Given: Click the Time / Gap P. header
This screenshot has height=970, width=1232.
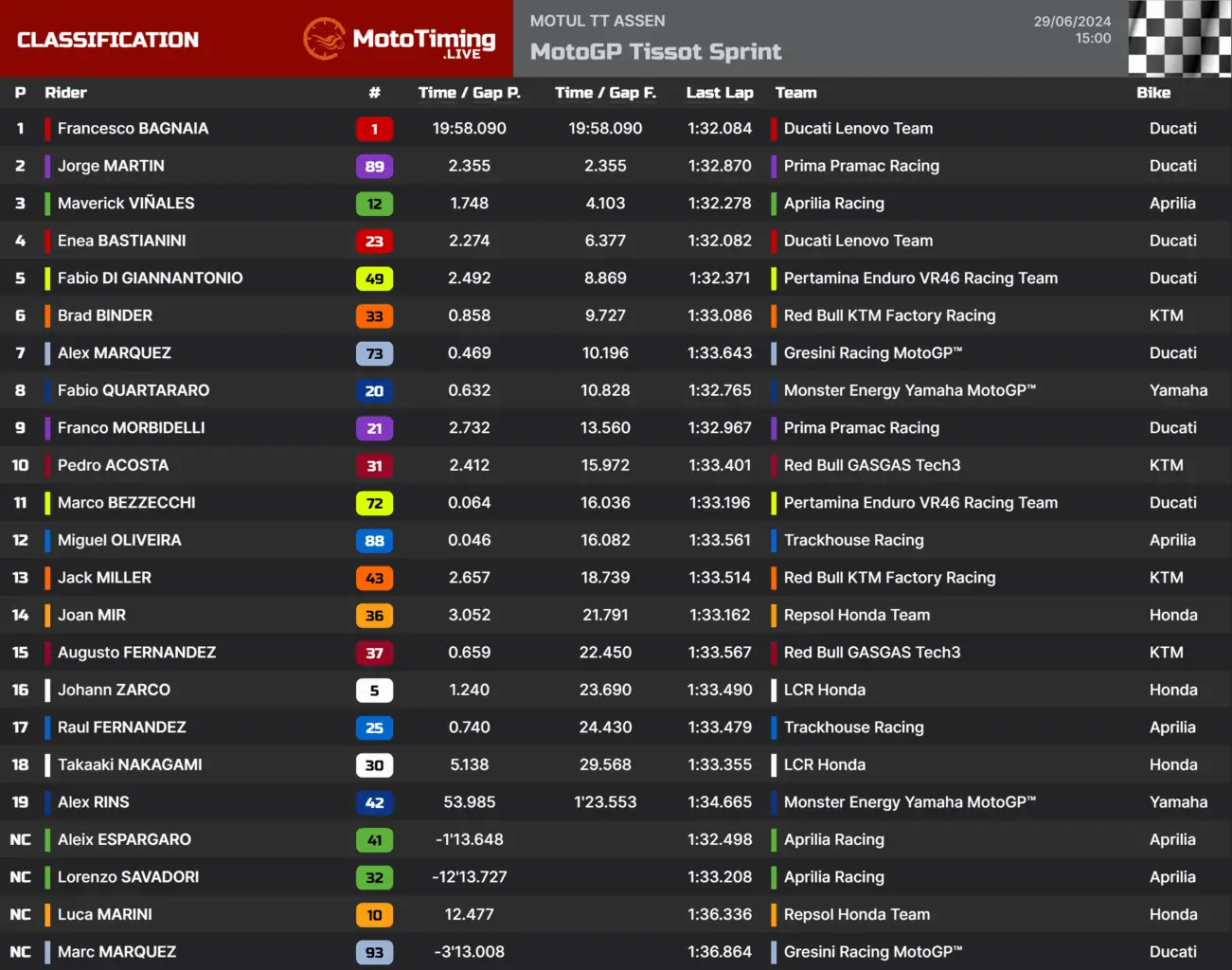Looking at the screenshot, I should coord(469,93).
